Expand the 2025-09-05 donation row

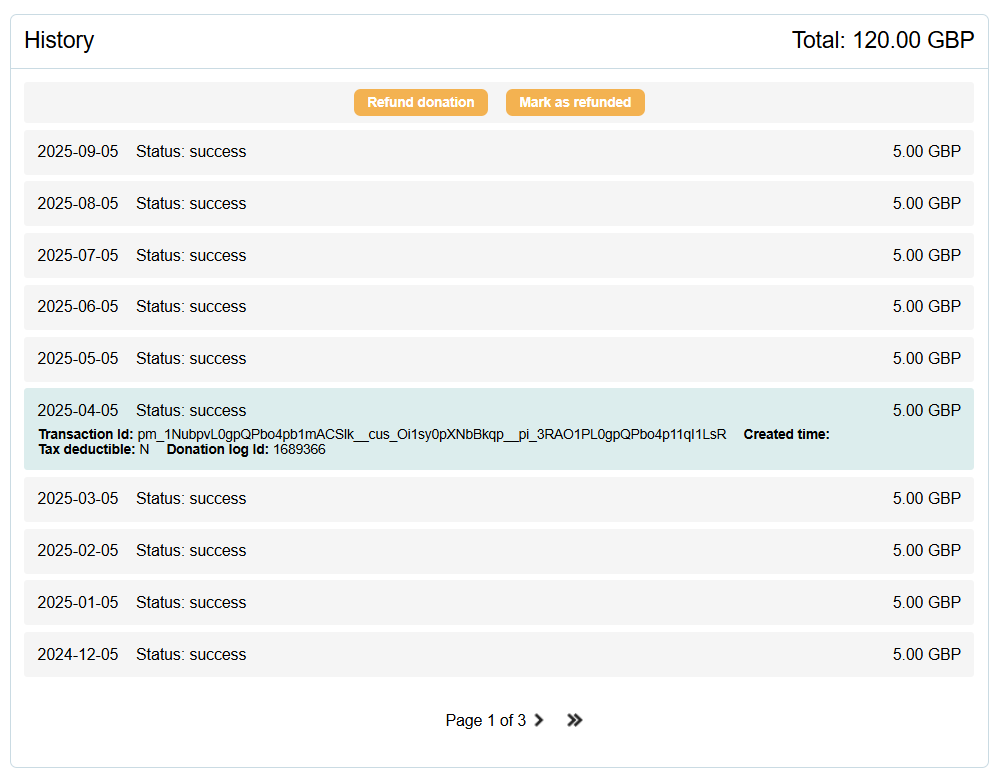click(x=498, y=152)
